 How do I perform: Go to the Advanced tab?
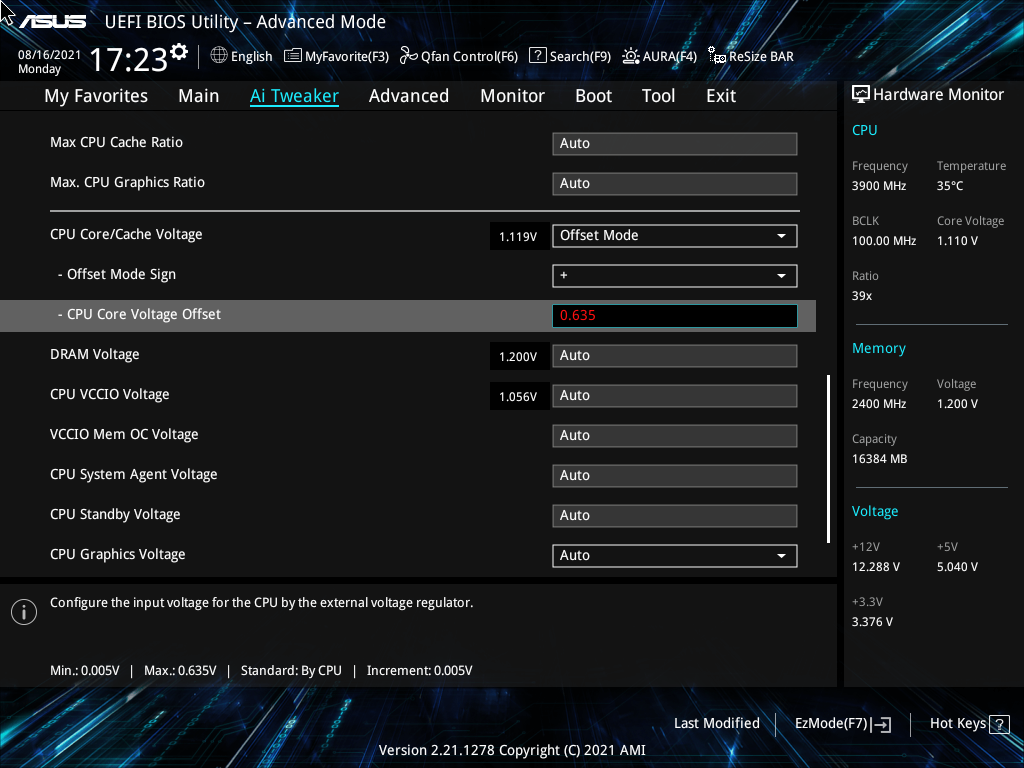pos(409,96)
